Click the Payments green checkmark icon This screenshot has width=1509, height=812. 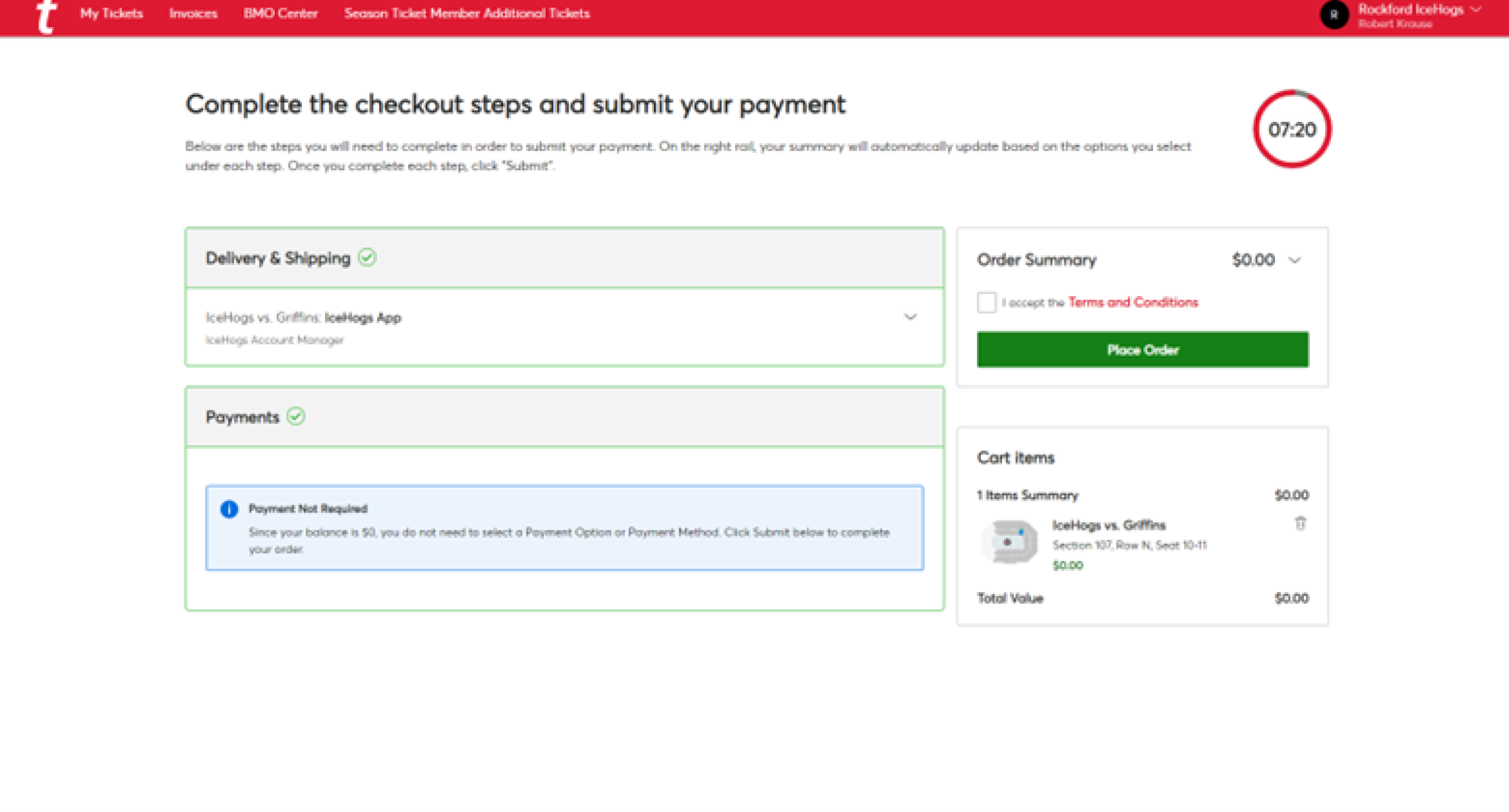pos(296,417)
